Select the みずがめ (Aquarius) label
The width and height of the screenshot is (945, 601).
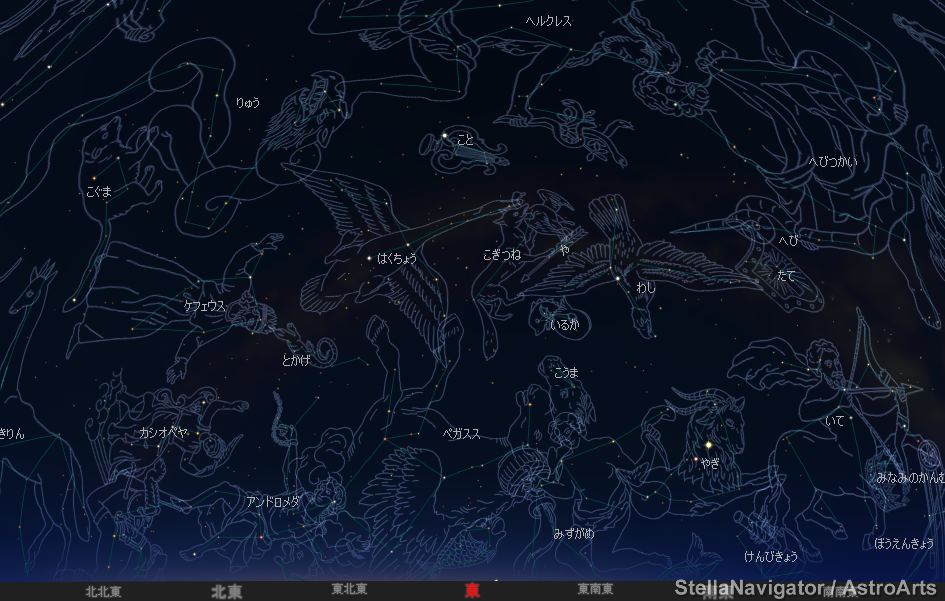[x=574, y=533]
